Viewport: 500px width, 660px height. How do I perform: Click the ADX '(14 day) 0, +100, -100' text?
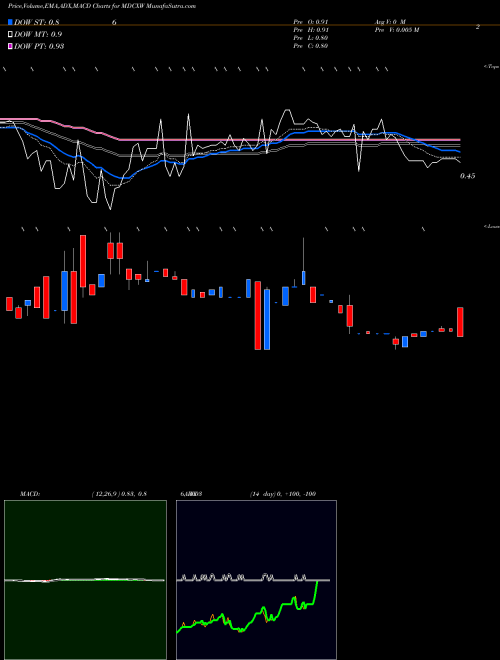coord(283,494)
